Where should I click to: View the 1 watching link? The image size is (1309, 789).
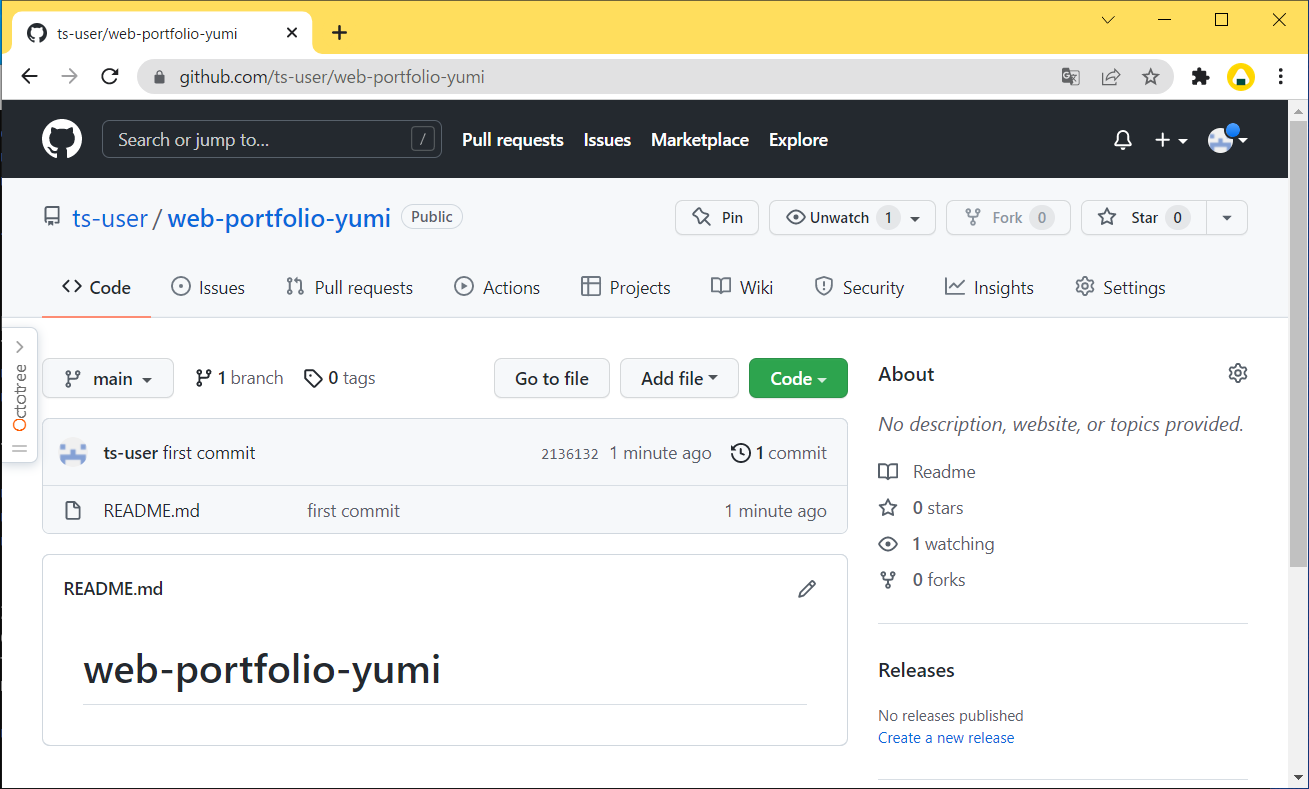tap(936, 544)
